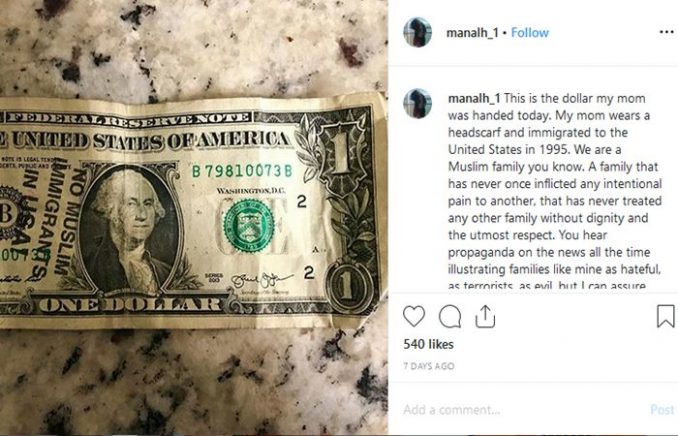Open manalh_1 profile picture in header
The width and height of the screenshot is (678, 436).
pyautogui.click(x=417, y=32)
